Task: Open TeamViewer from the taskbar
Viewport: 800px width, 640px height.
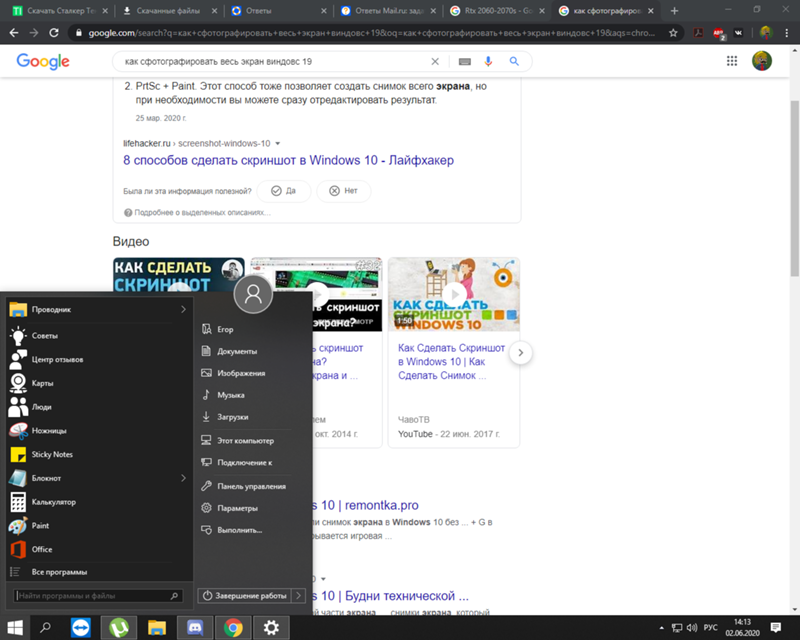Action: (x=81, y=628)
